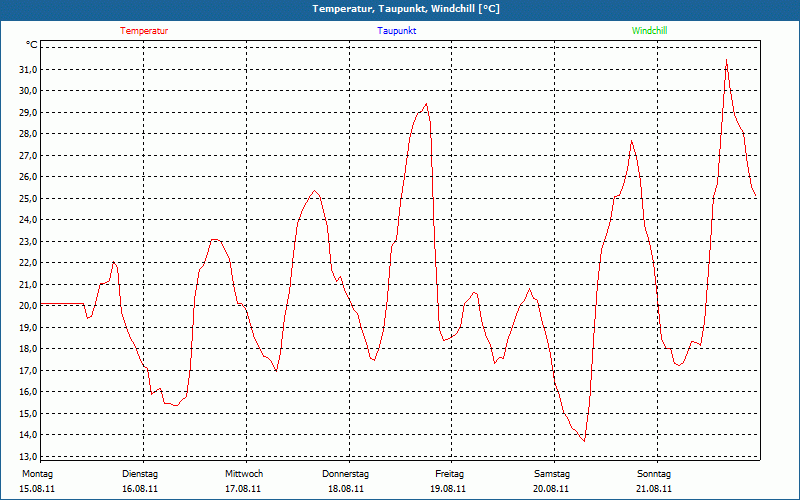Screen dimensions: 800x500
Task: Click the 19,0 y-axis value
Action: point(29,328)
